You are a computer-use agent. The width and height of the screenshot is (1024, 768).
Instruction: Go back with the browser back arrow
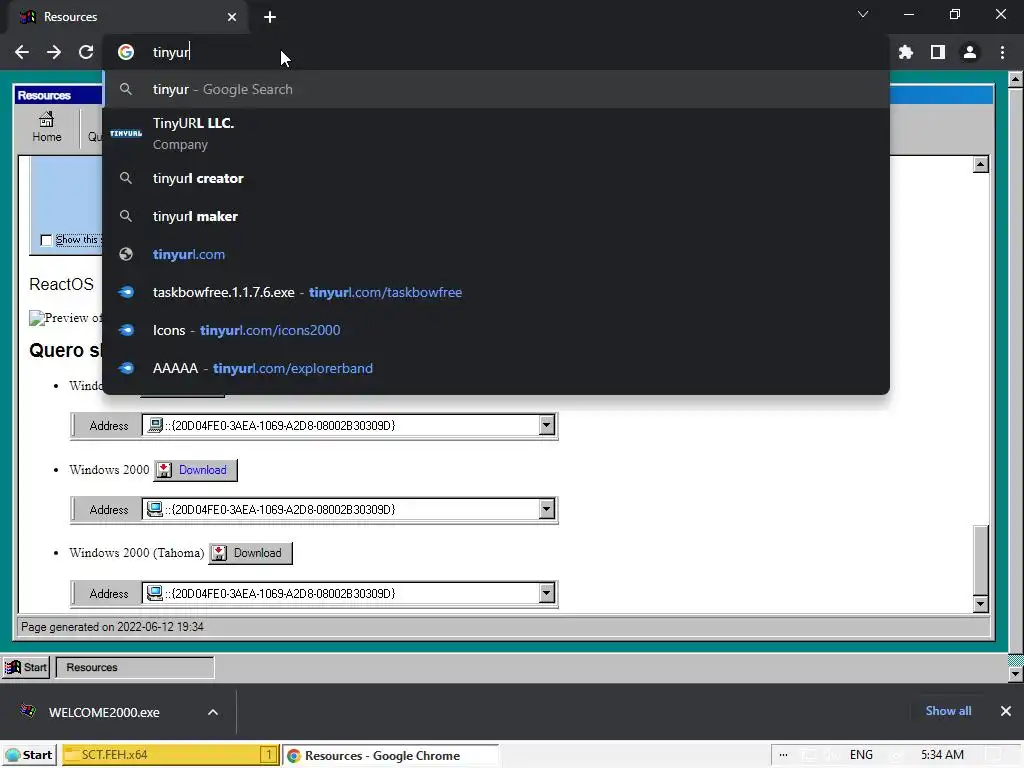[22, 52]
